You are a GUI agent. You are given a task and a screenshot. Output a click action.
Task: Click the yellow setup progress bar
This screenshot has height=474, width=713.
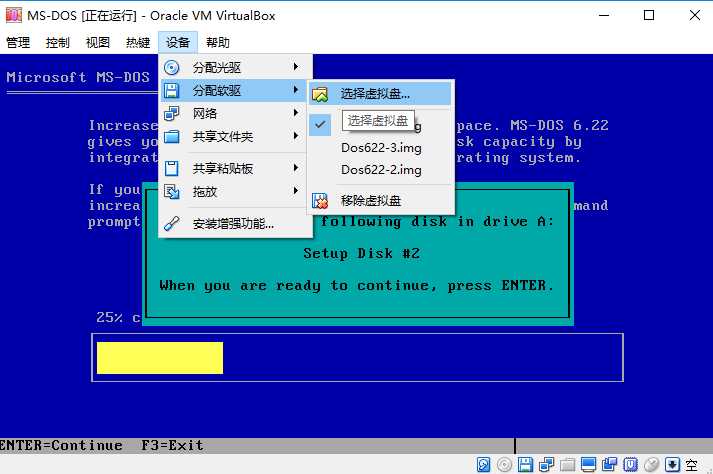coord(160,358)
